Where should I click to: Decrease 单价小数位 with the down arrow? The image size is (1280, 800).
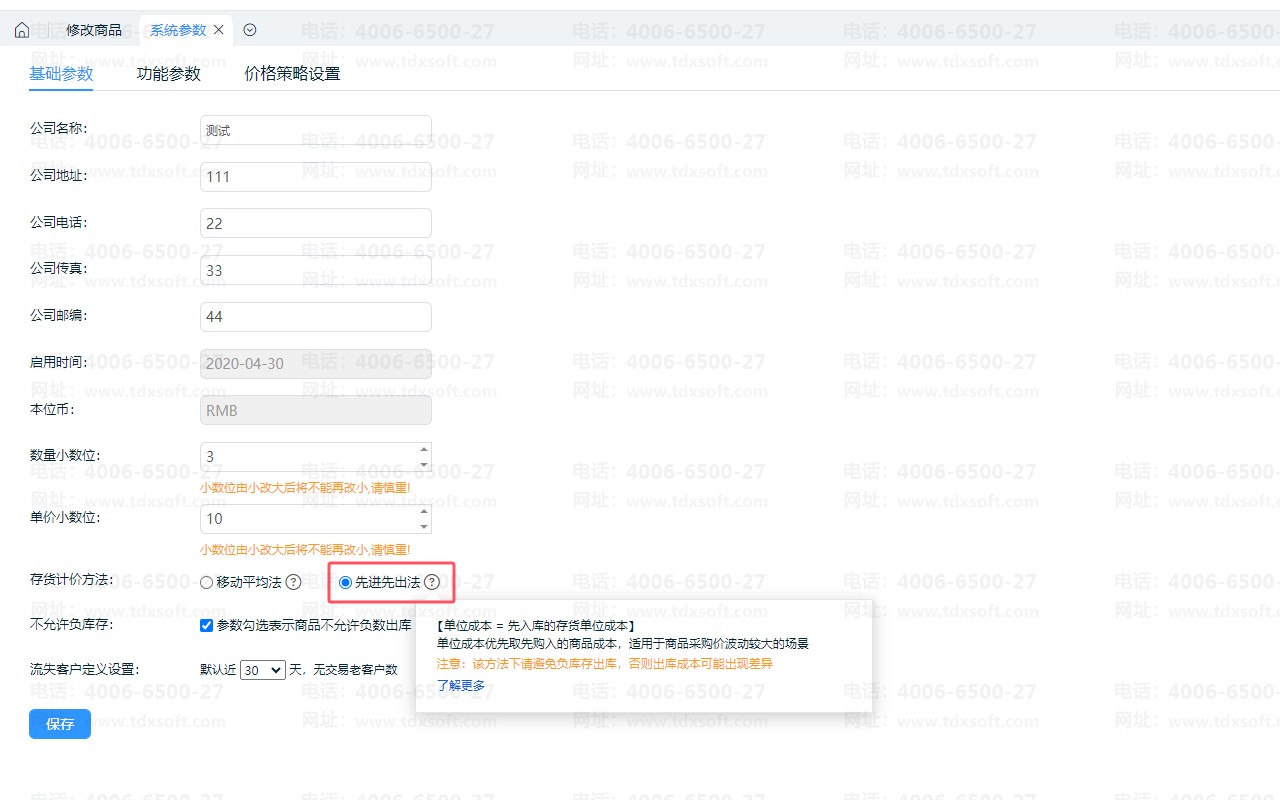tap(424, 526)
